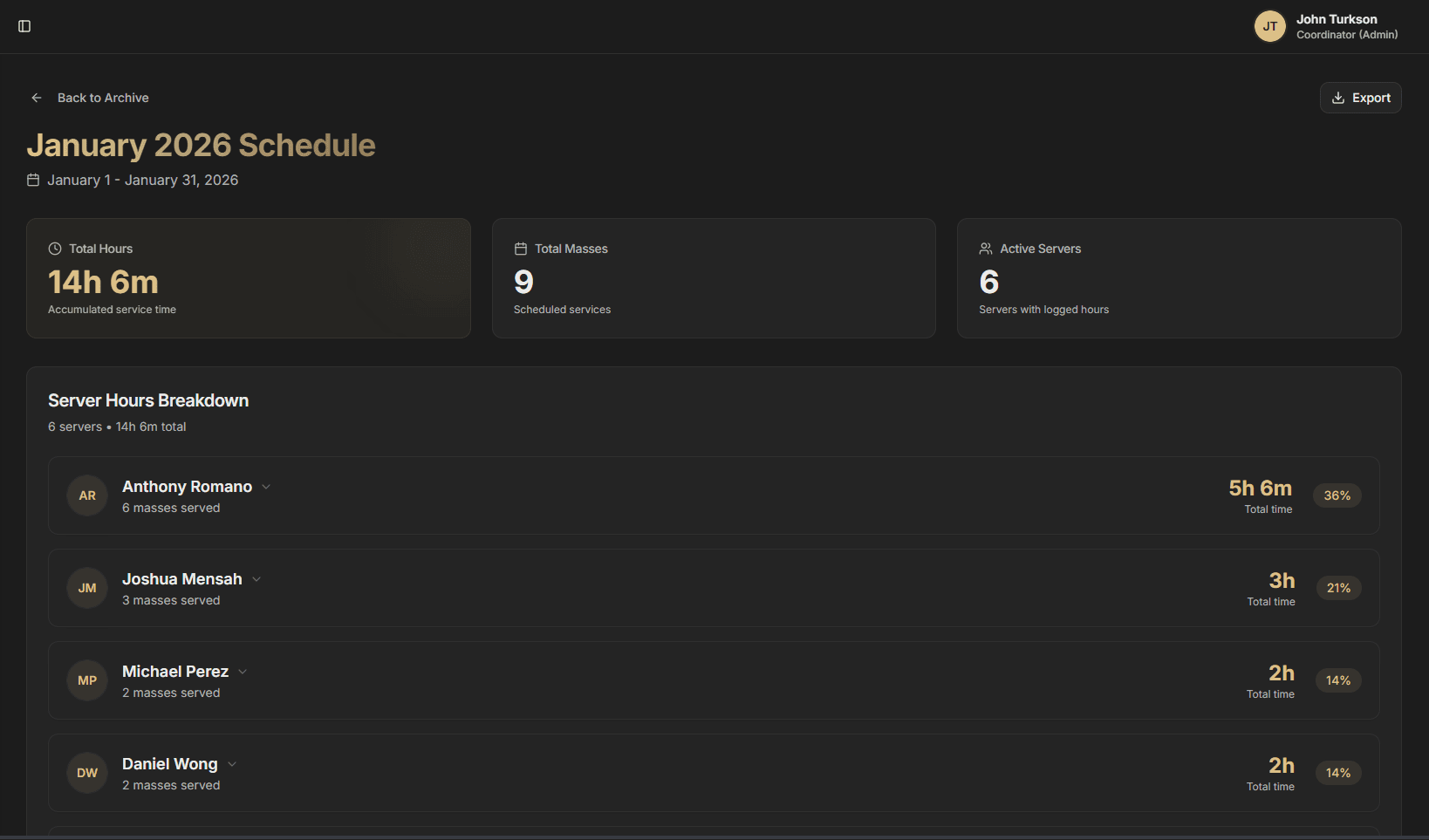This screenshot has width=1429, height=840.
Task: Click the DW avatar for Daniel Wong
Action: pos(87,773)
